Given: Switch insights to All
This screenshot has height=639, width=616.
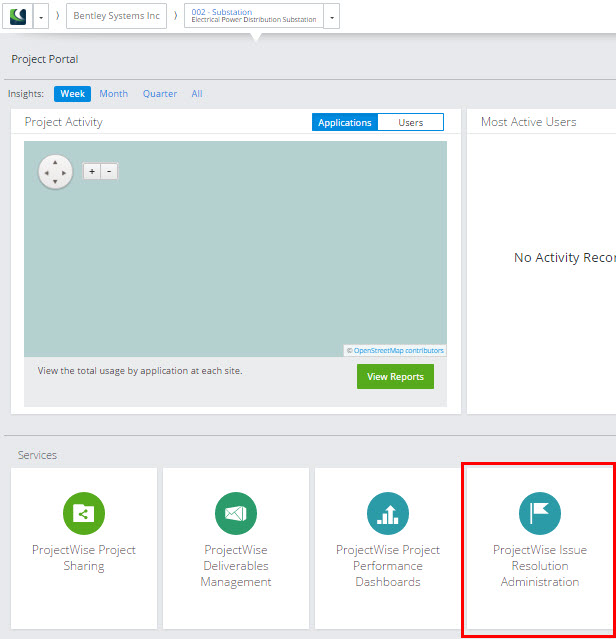Looking at the screenshot, I should (197, 94).
